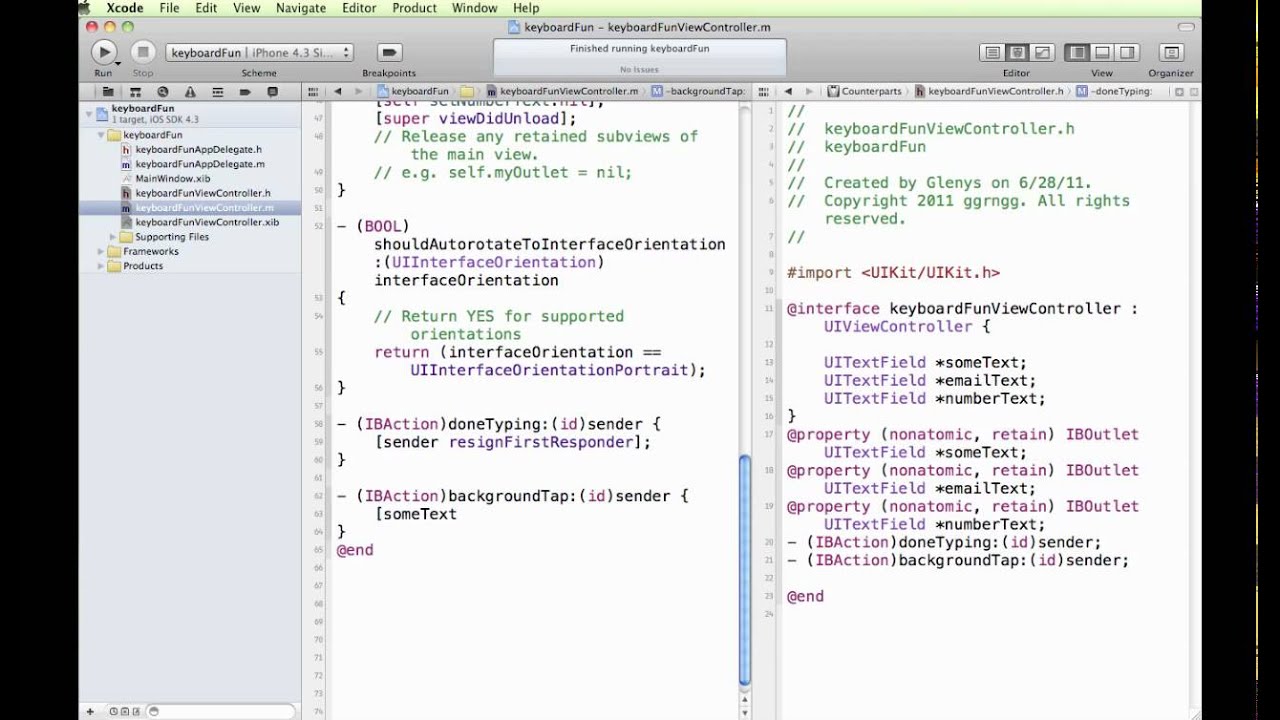
Task: Show the Search navigator
Action: 162,92
